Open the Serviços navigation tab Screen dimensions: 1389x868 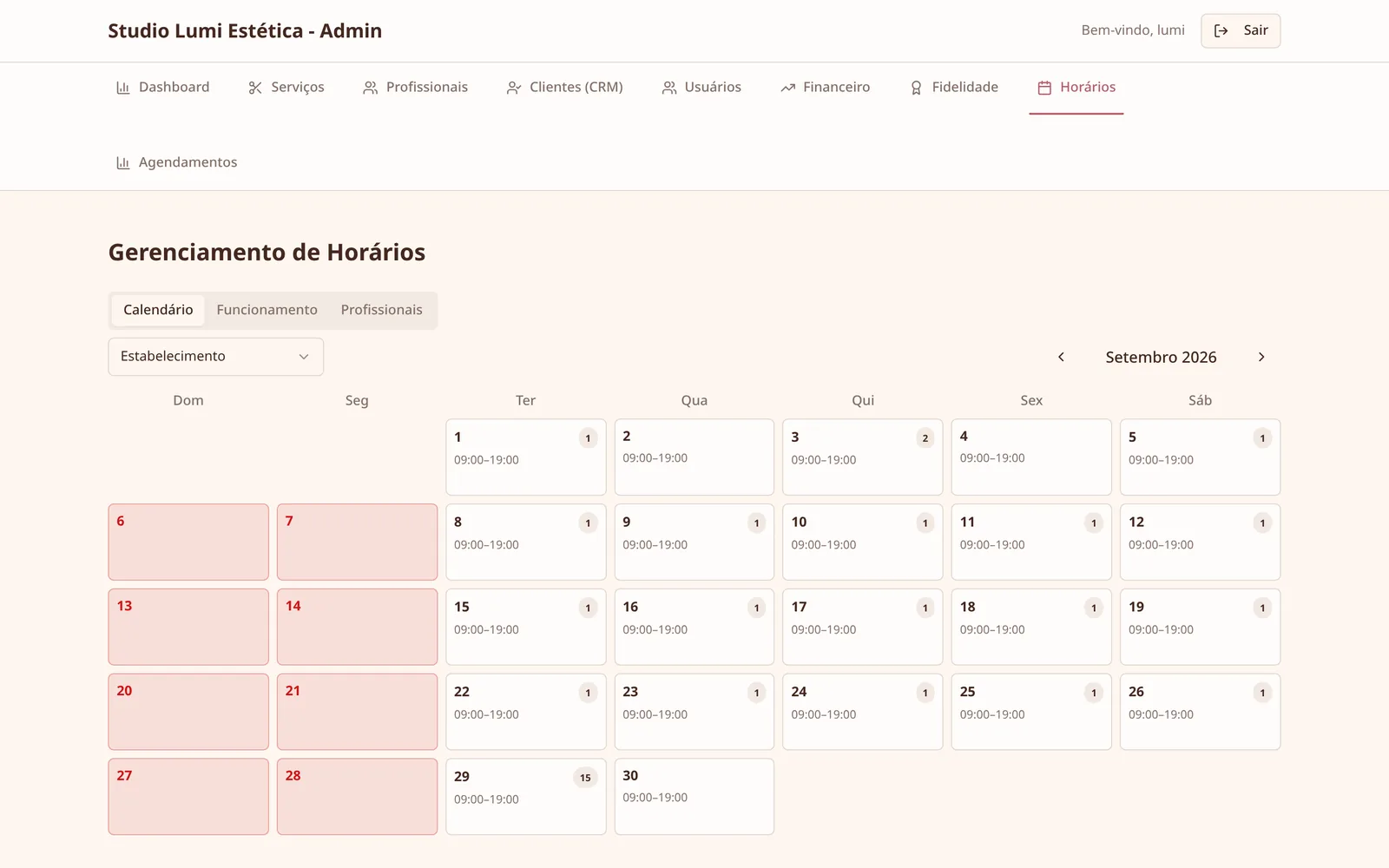pos(286,88)
